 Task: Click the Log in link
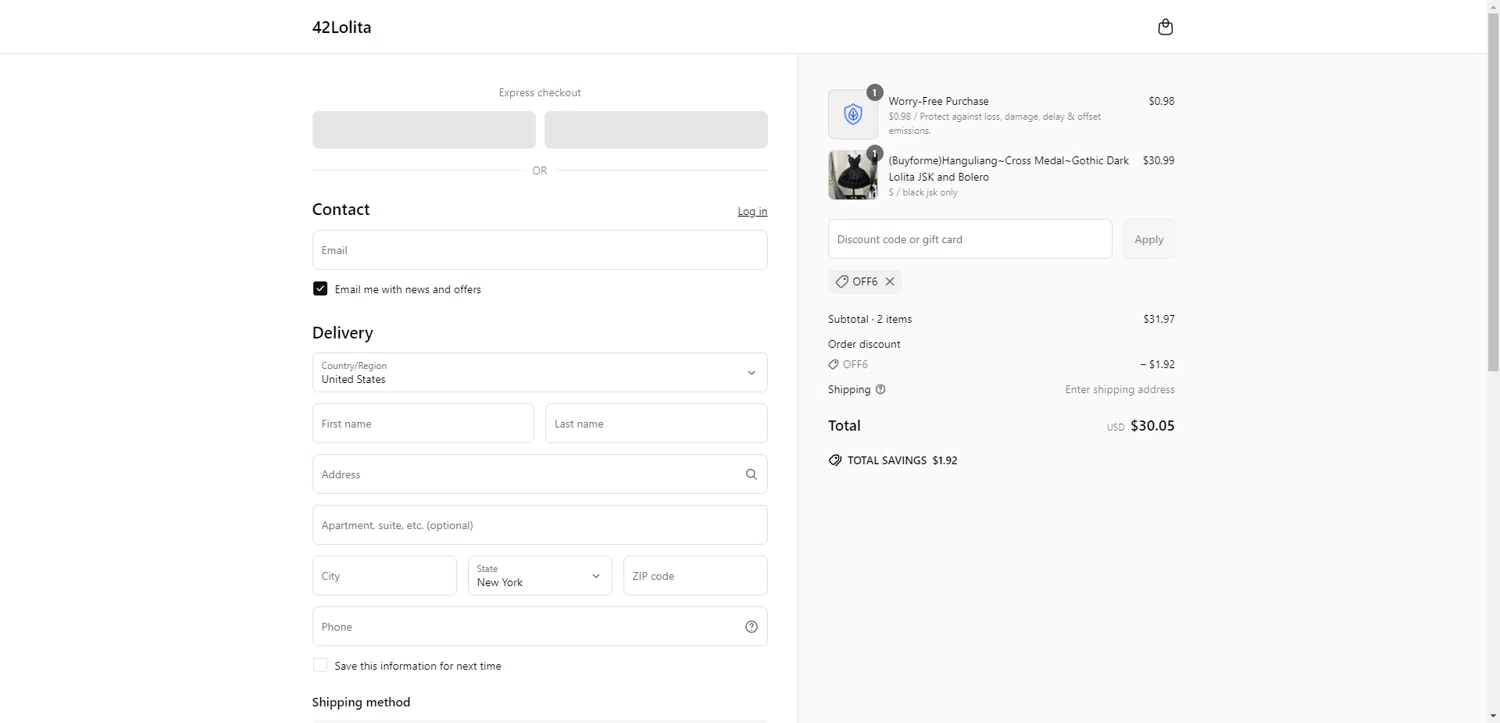(x=752, y=212)
